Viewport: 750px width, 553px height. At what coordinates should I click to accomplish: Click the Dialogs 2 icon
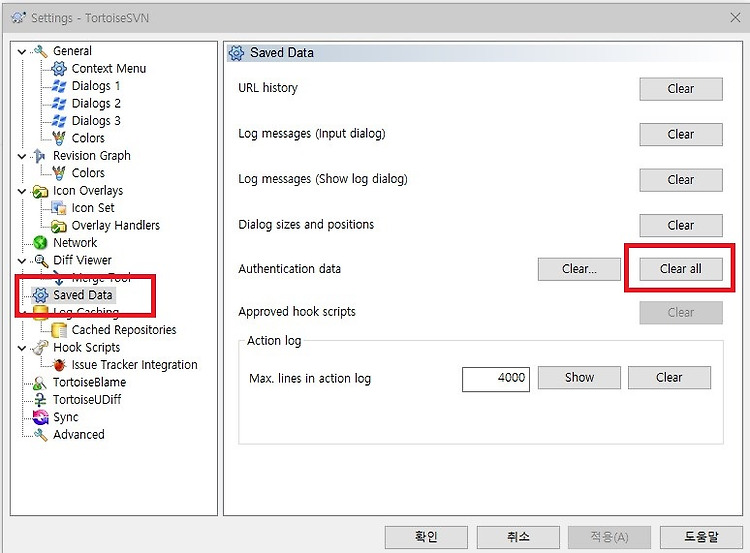59,103
